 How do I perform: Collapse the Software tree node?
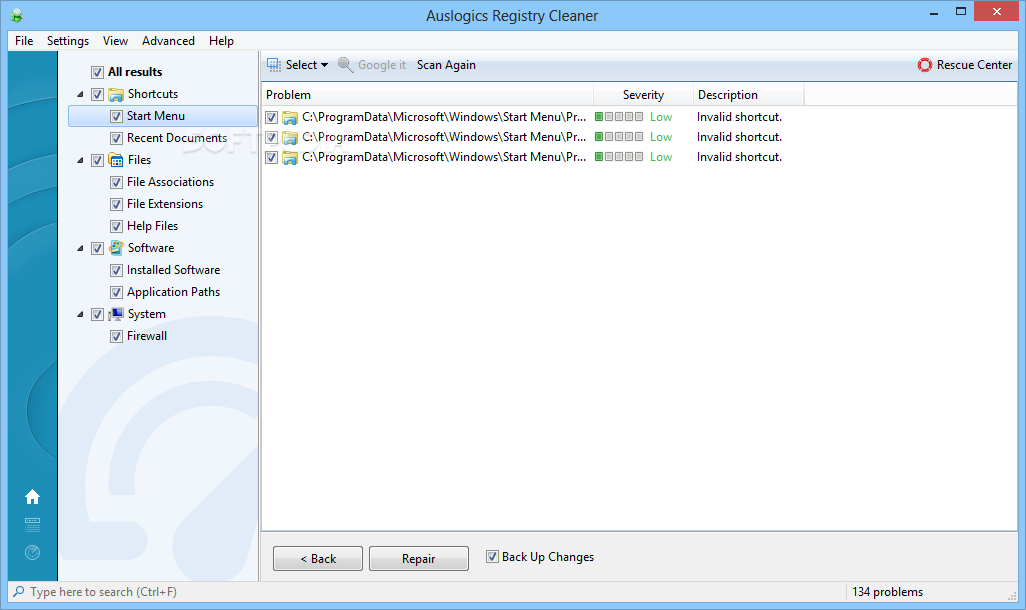pos(80,248)
